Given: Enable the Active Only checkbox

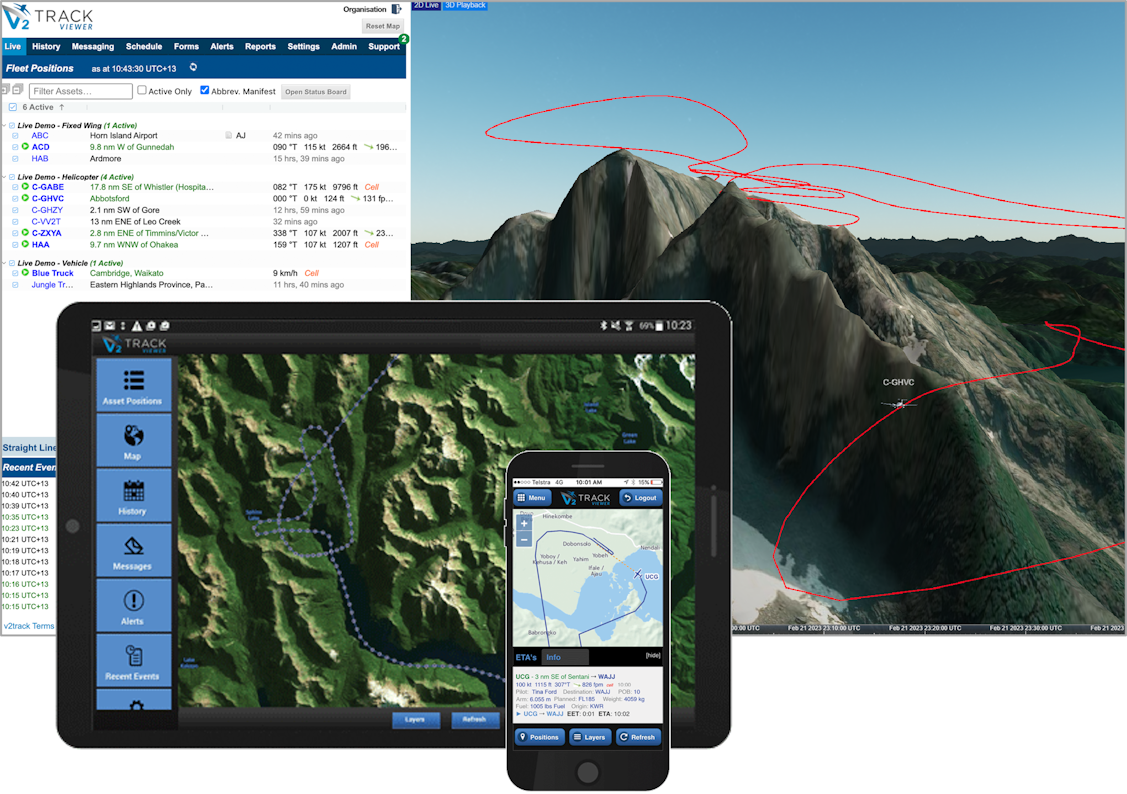Looking at the screenshot, I should point(141,91).
